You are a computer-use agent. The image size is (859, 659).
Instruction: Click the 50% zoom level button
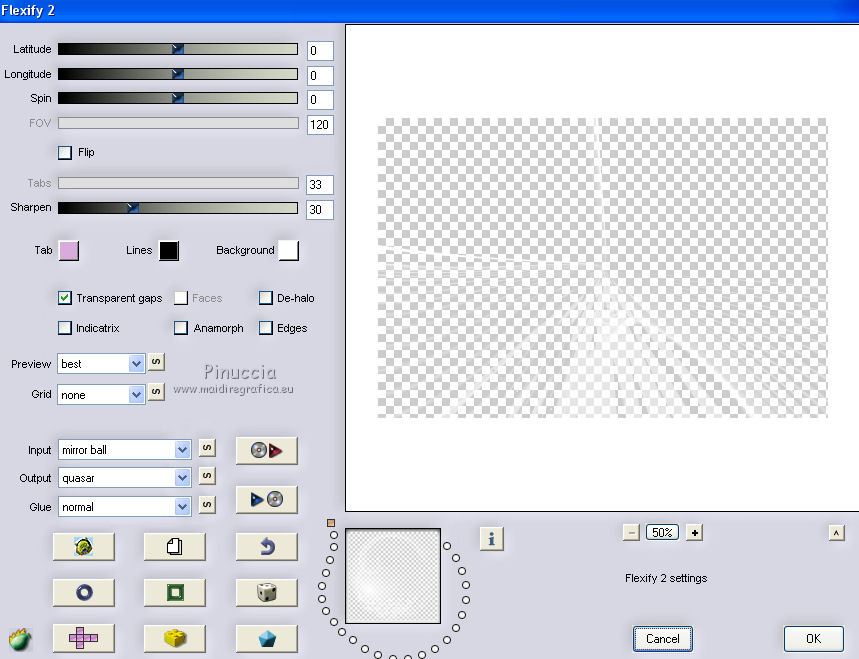pos(662,532)
